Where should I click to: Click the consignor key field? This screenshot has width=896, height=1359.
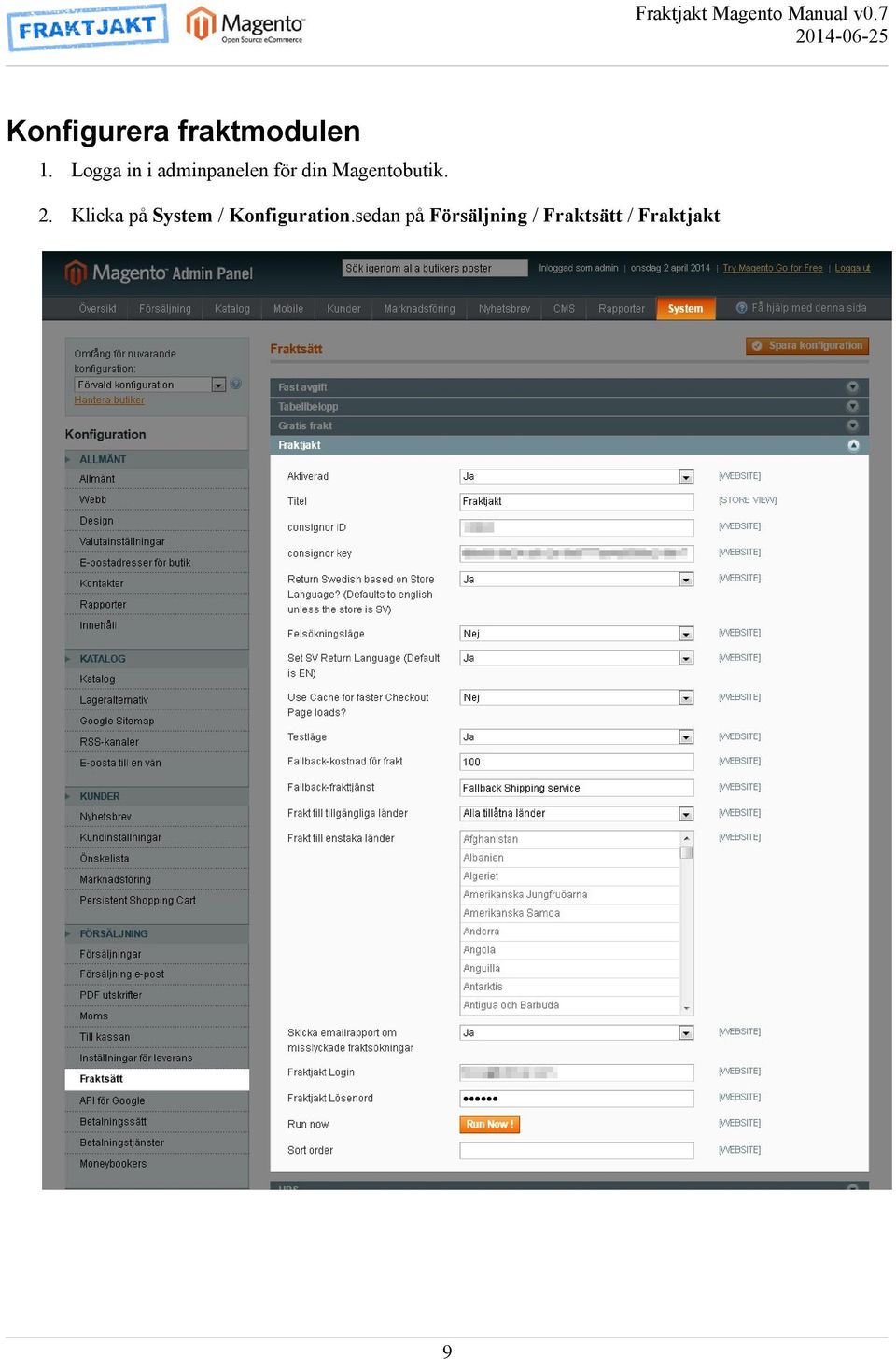click(x=577, y=553)
